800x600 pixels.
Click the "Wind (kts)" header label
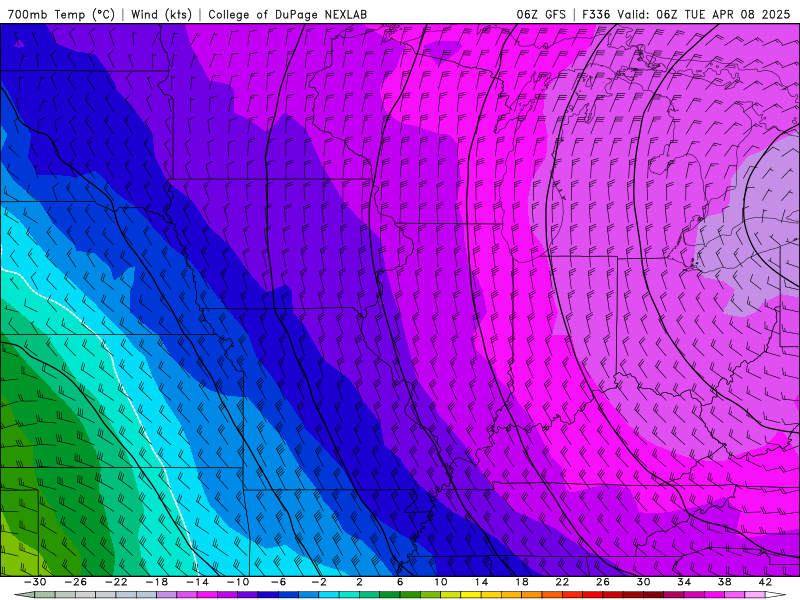coord(161,14)
